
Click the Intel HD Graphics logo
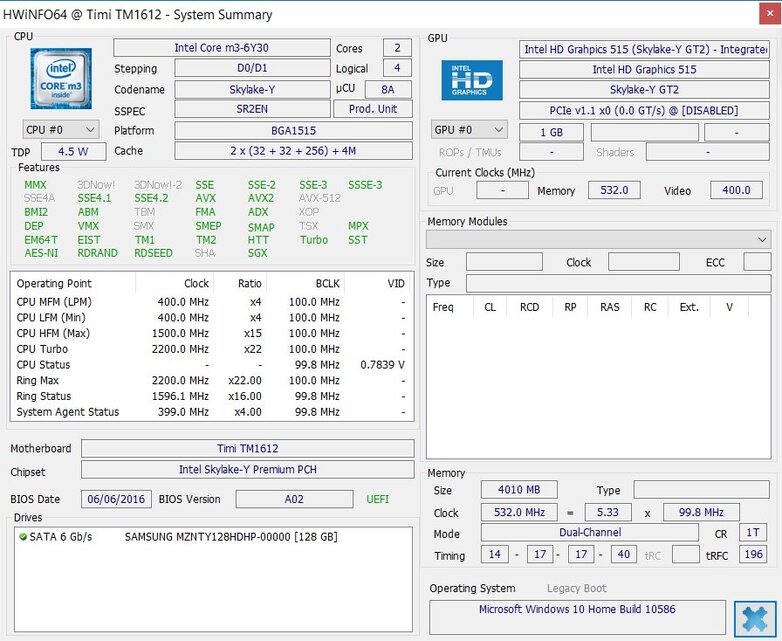click(x=472, y=80)
